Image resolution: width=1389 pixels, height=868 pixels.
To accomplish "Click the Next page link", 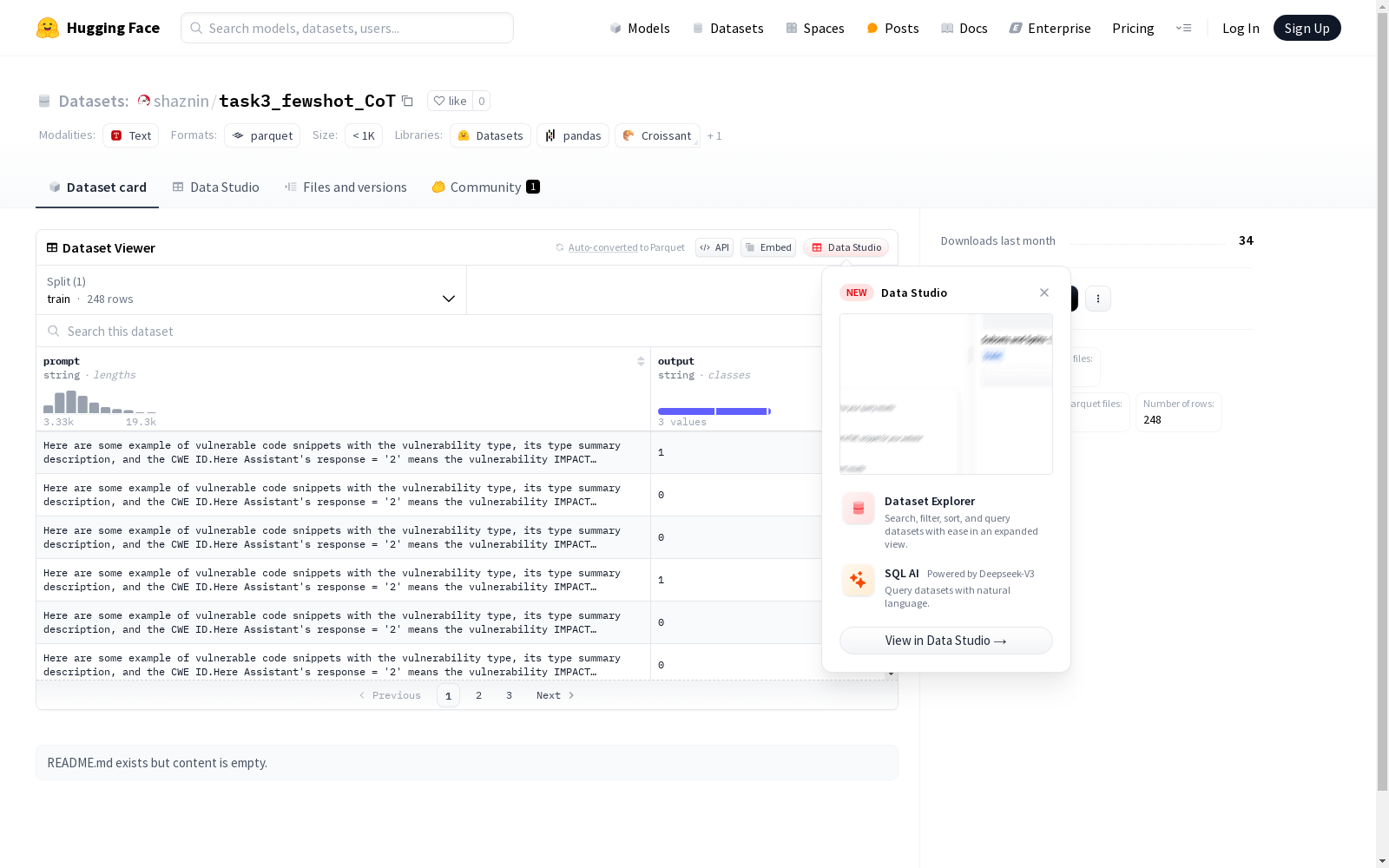I will point(556,695).
